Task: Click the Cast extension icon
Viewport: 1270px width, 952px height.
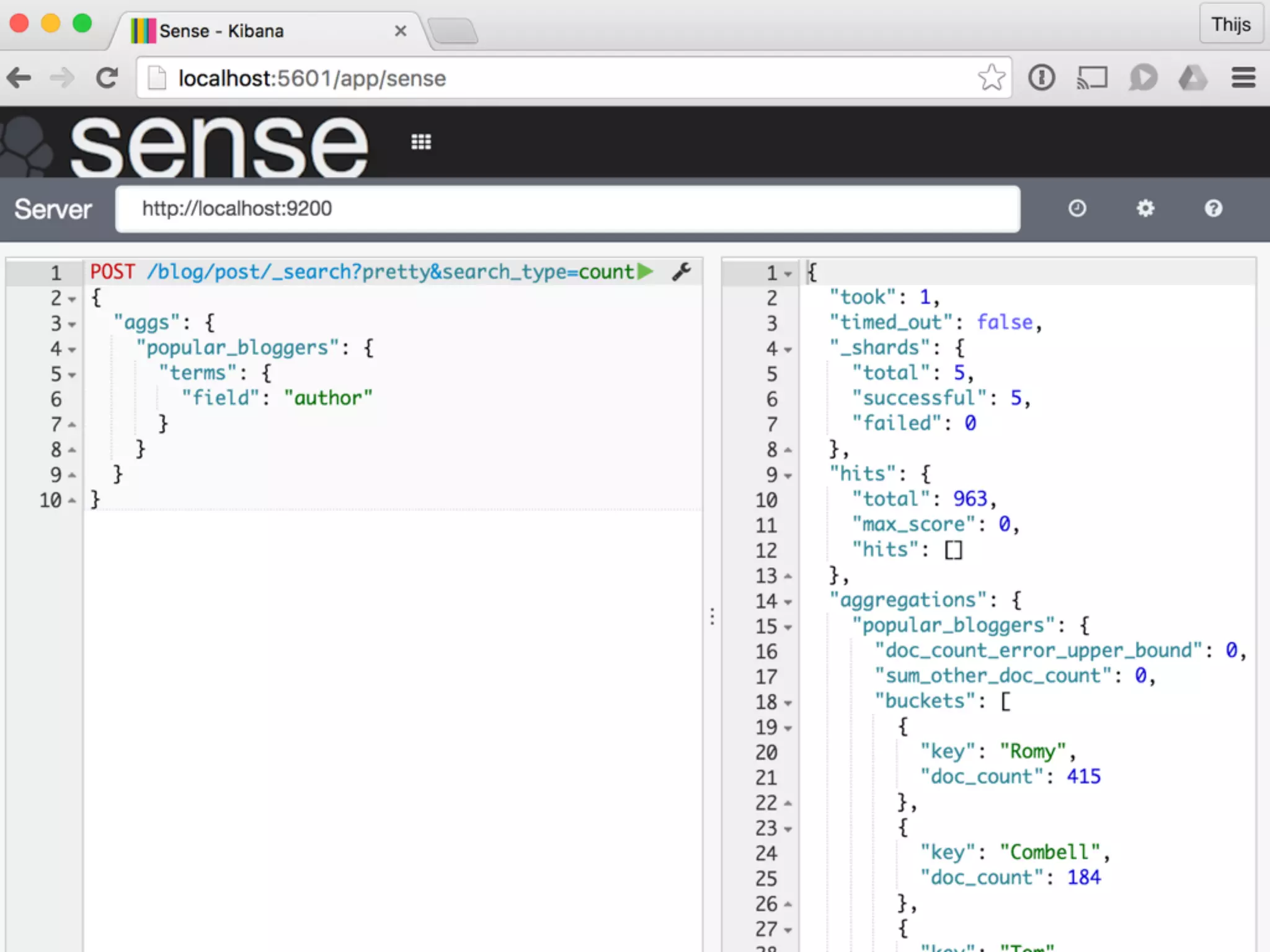Action: [1092, 78]
